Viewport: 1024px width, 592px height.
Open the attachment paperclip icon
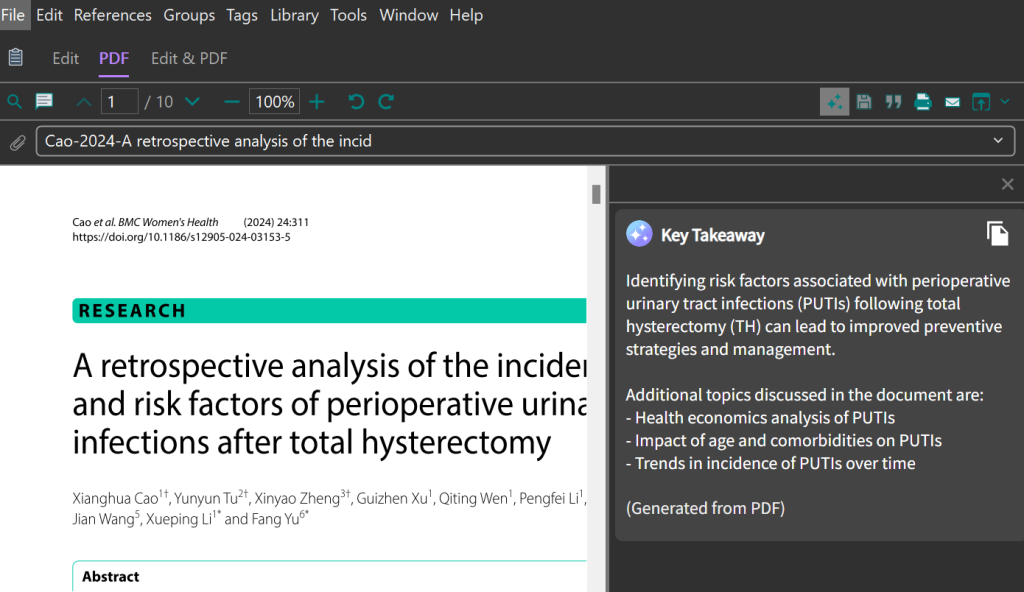(x=16, y=142)
